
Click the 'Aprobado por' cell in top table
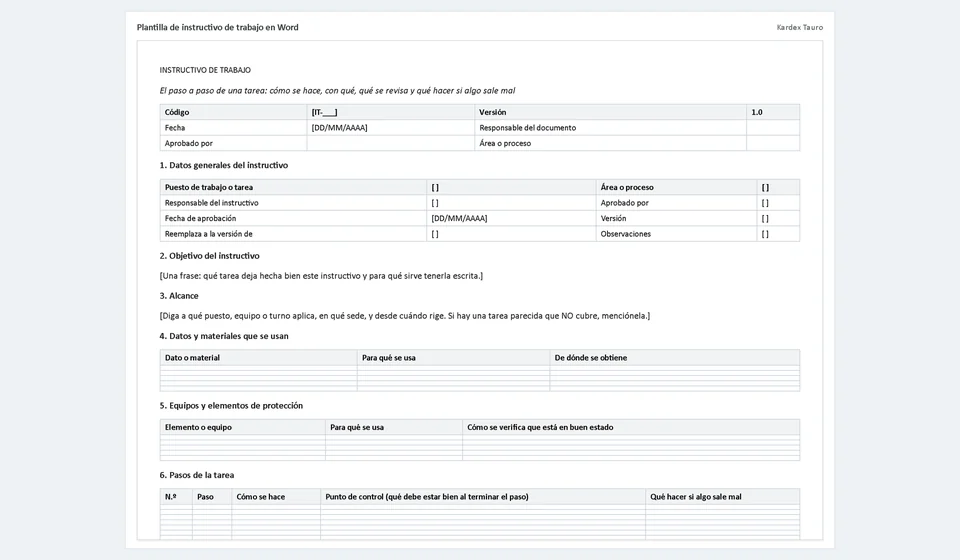pyautogui.click(x=233, y=143)
